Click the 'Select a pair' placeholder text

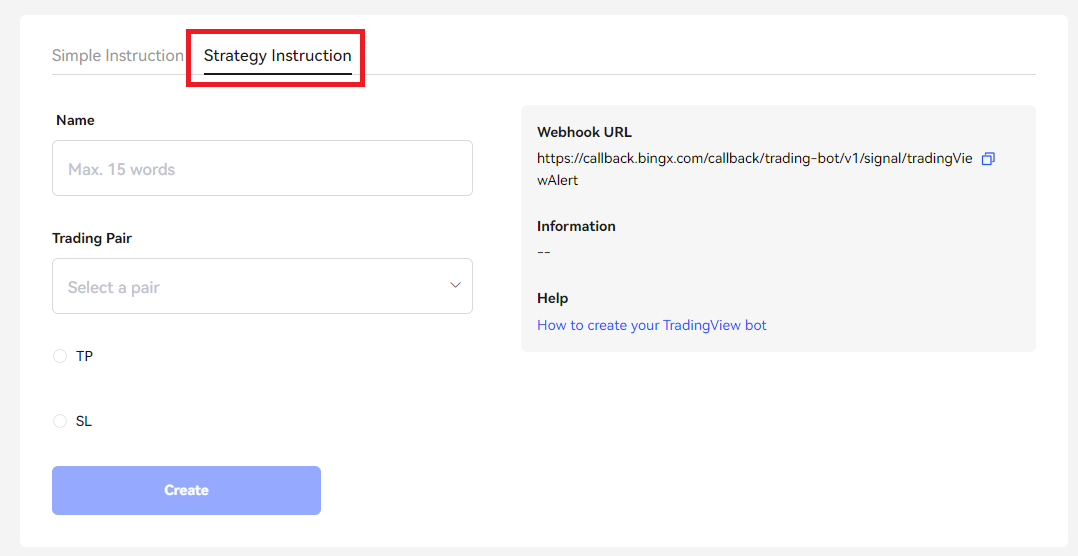114,287
